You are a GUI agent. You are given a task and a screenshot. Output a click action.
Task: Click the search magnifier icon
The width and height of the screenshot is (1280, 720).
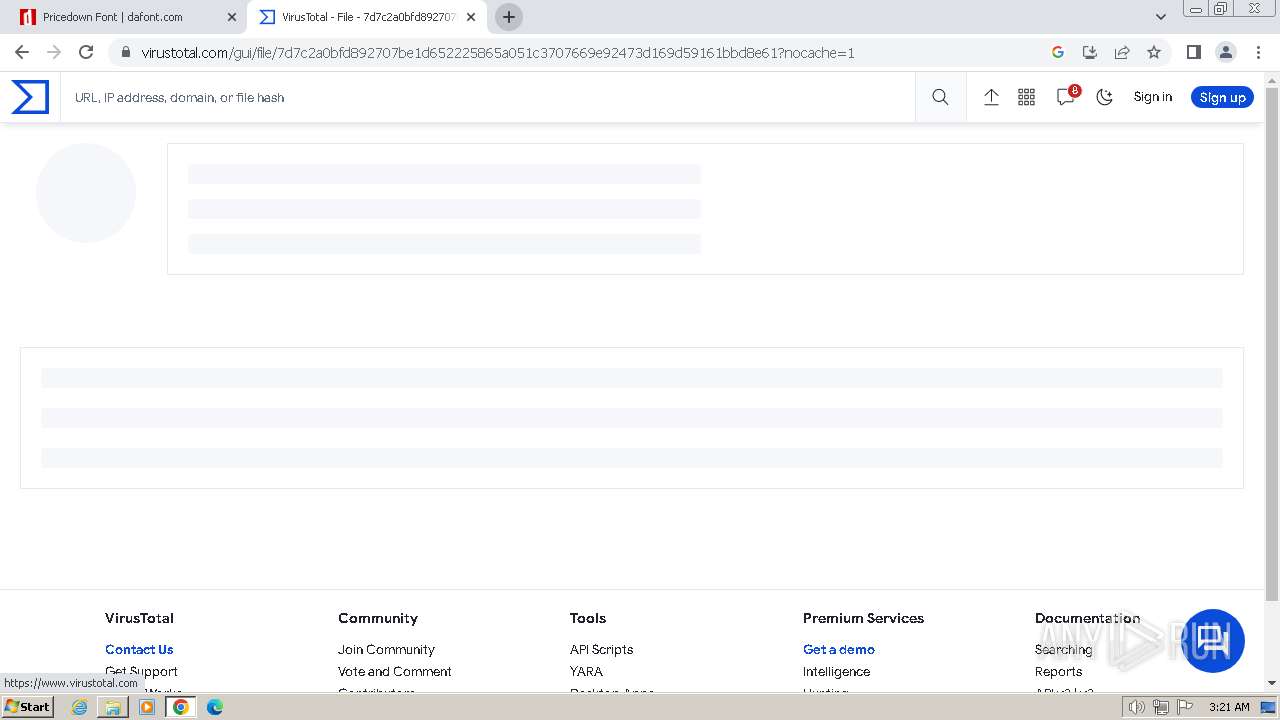pos(940,97)
